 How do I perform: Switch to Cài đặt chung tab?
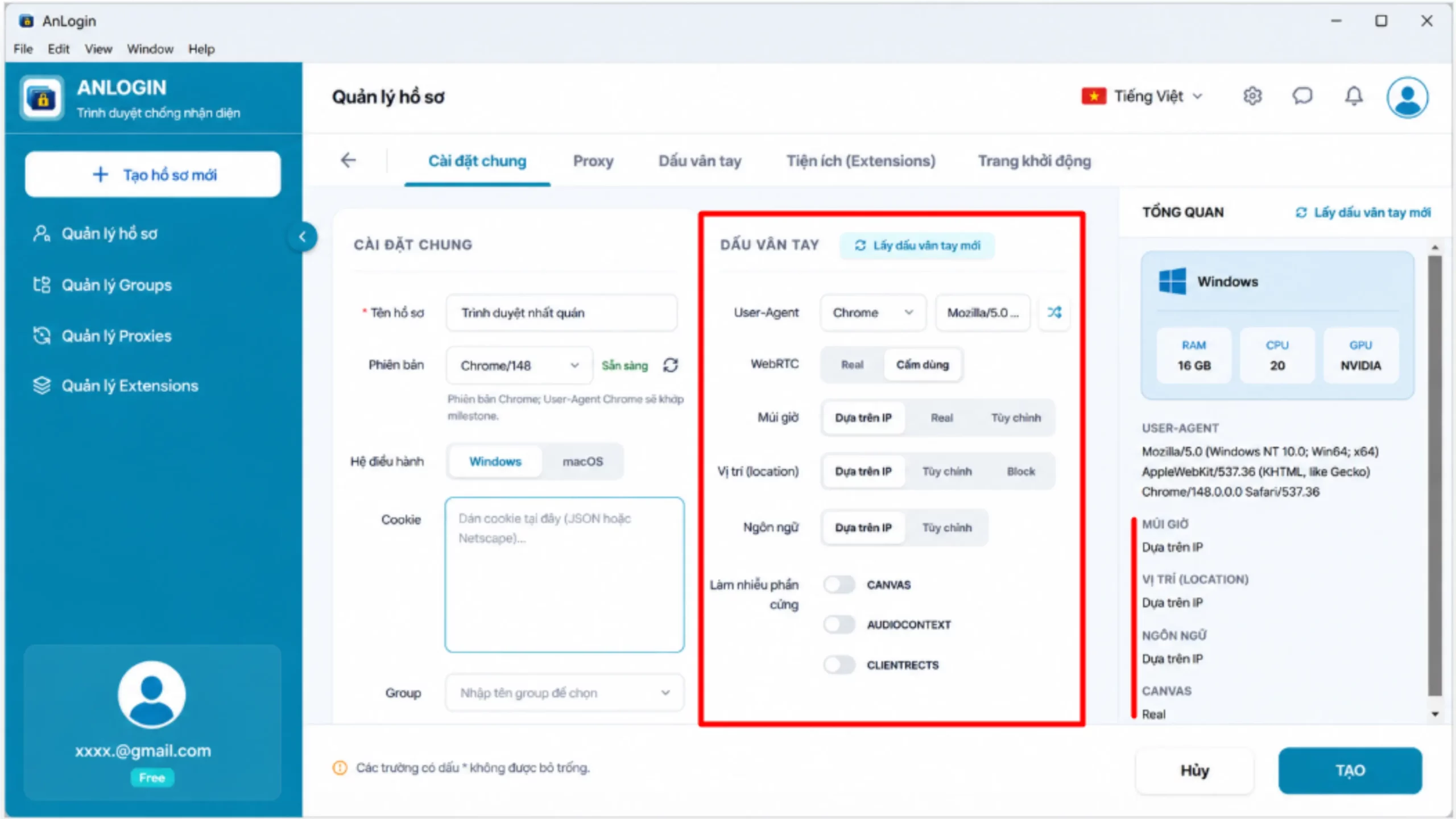(477, 161)
